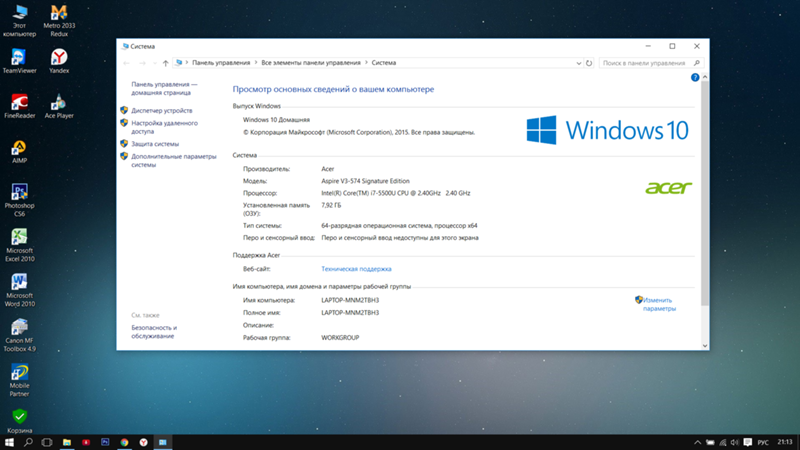This screenshot has height=450, width=800.
Task: Click Изменить параметры link
Action: pos(659,304)
